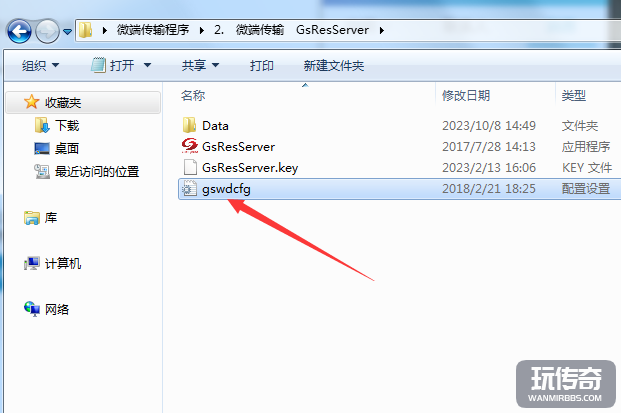The width and height of the screenshot is (621, 413).
Task: Open the 共享 menu
Action: (200, 65)
